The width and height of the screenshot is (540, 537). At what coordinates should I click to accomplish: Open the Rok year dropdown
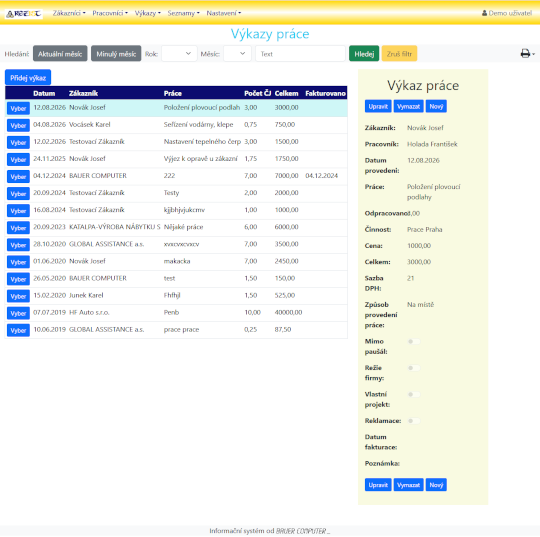(x=179, y=54)
